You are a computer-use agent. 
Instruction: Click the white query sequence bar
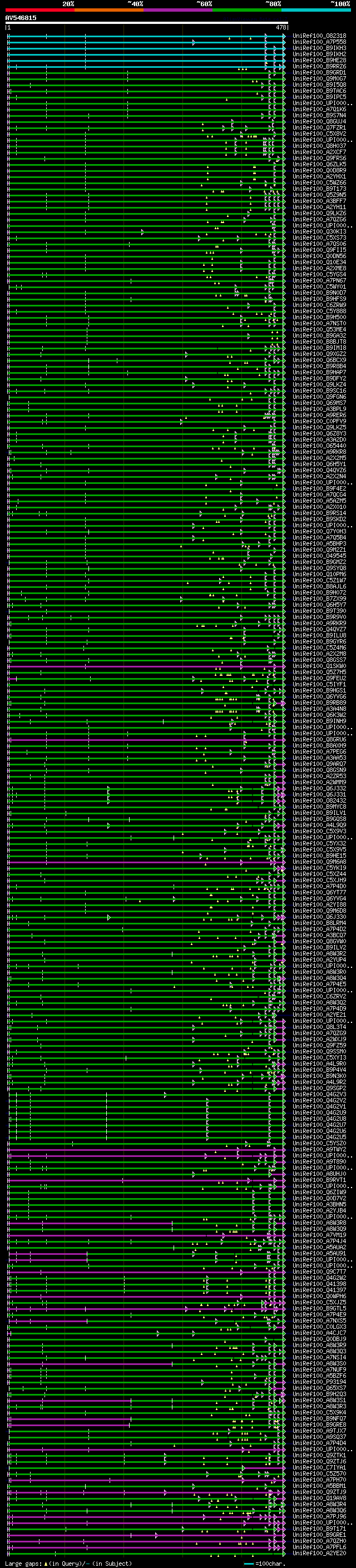(147, 23)
